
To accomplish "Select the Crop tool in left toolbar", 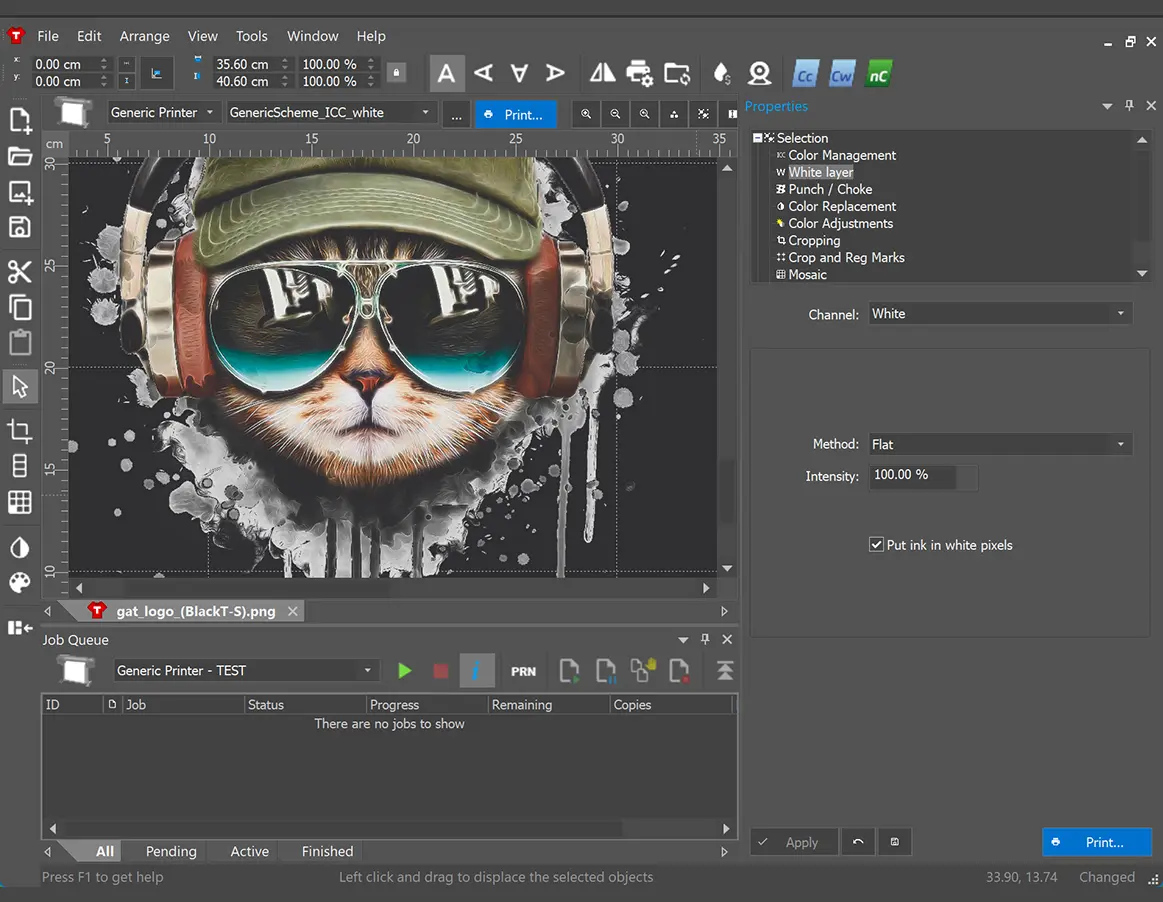I will pyautogui.click(x=20, y=432).
